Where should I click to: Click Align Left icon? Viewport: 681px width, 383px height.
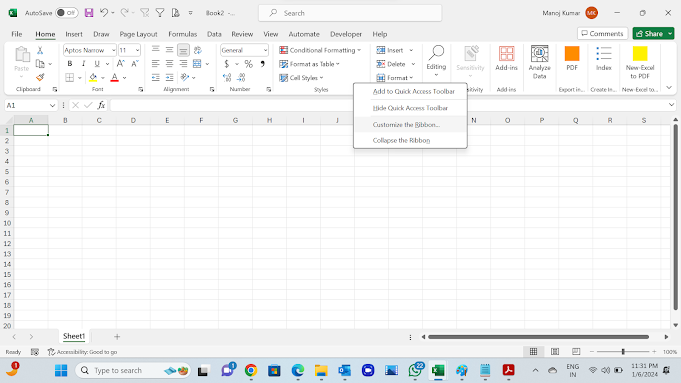[155, 64]
